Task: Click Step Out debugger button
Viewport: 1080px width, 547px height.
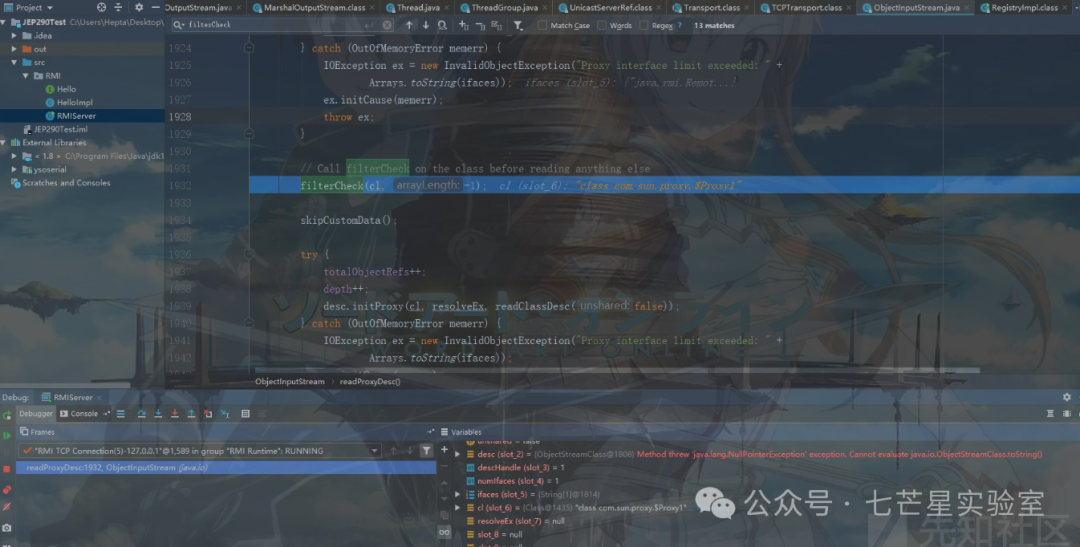Action: tap(191, 414)
